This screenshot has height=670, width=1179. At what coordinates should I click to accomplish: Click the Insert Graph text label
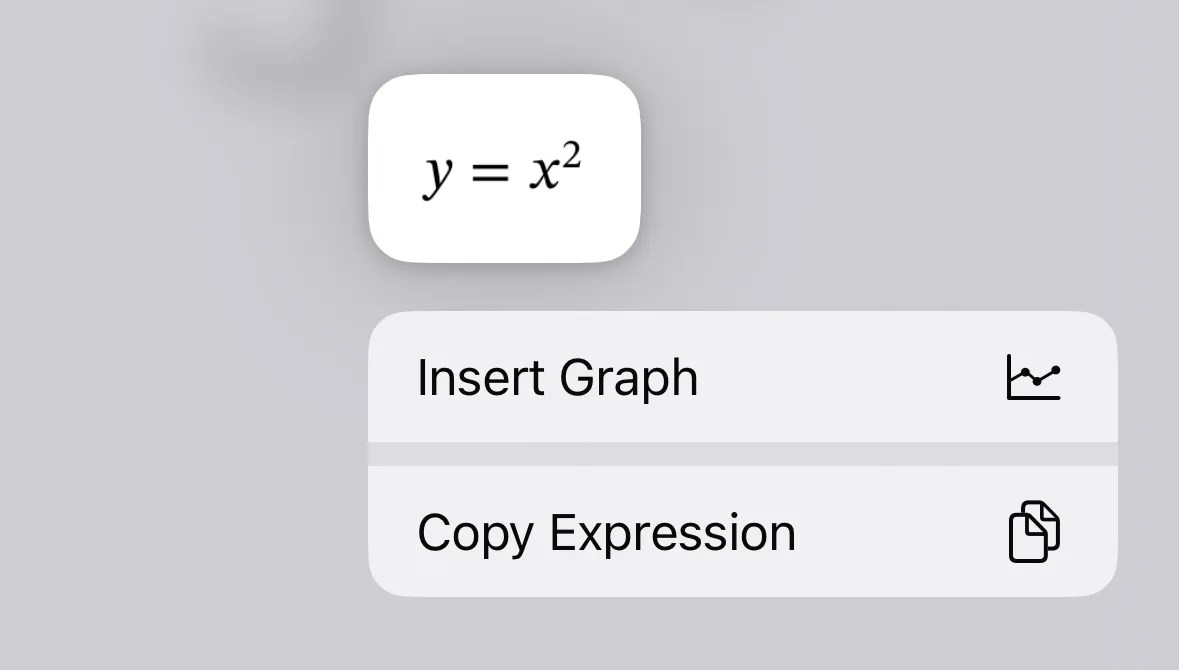point(558,378)
